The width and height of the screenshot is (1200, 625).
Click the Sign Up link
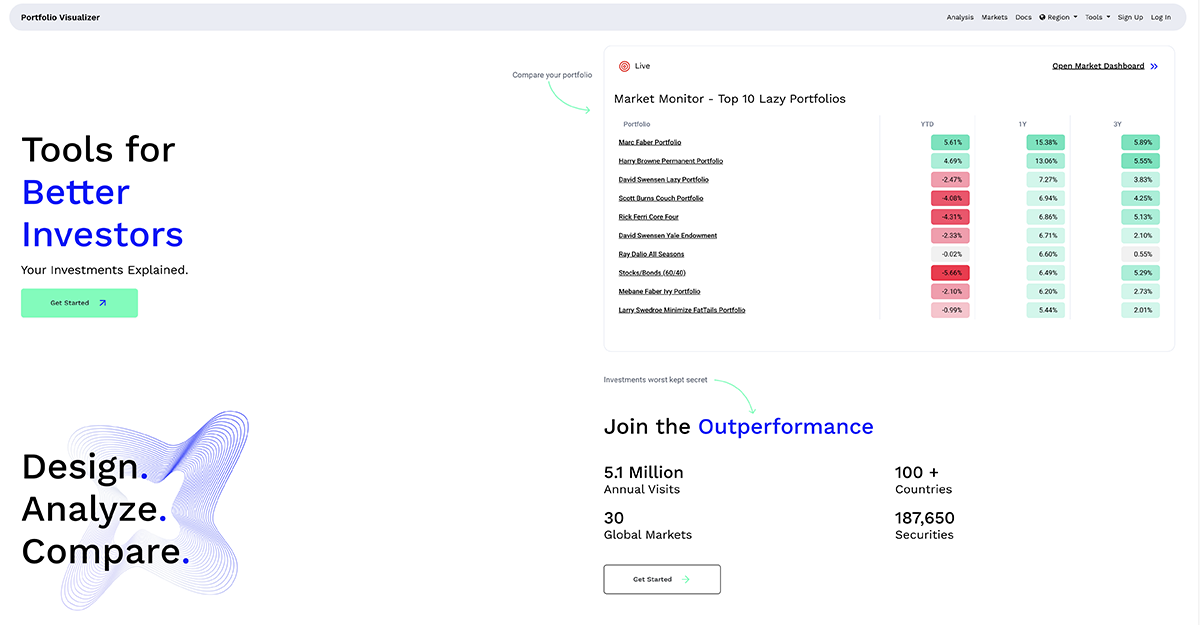(x=1130, y=17)
